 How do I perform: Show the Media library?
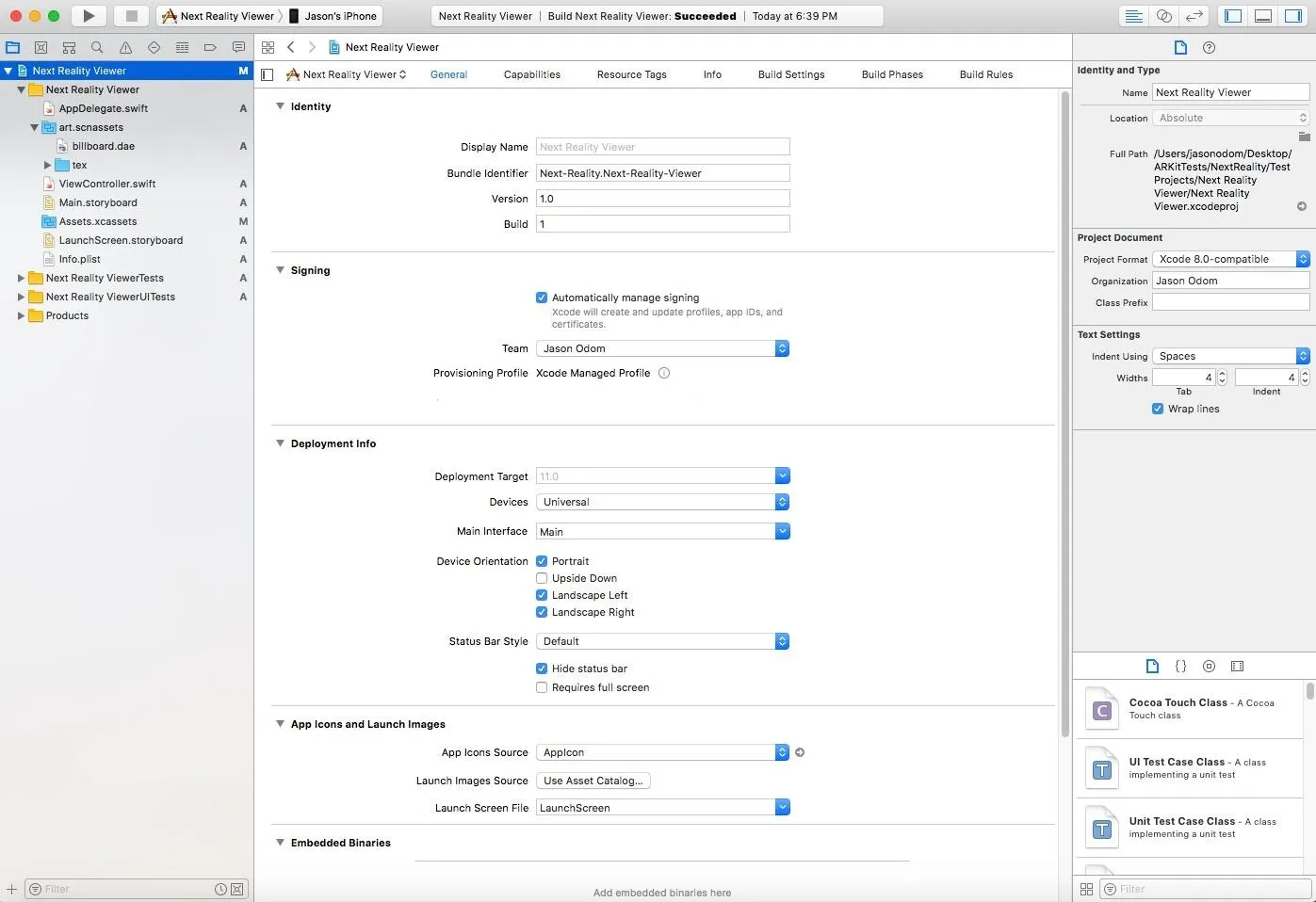1237,666
